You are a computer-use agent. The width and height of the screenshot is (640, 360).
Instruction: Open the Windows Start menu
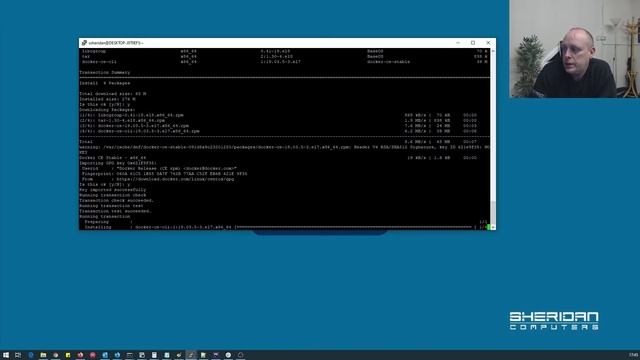pos(6,355)
